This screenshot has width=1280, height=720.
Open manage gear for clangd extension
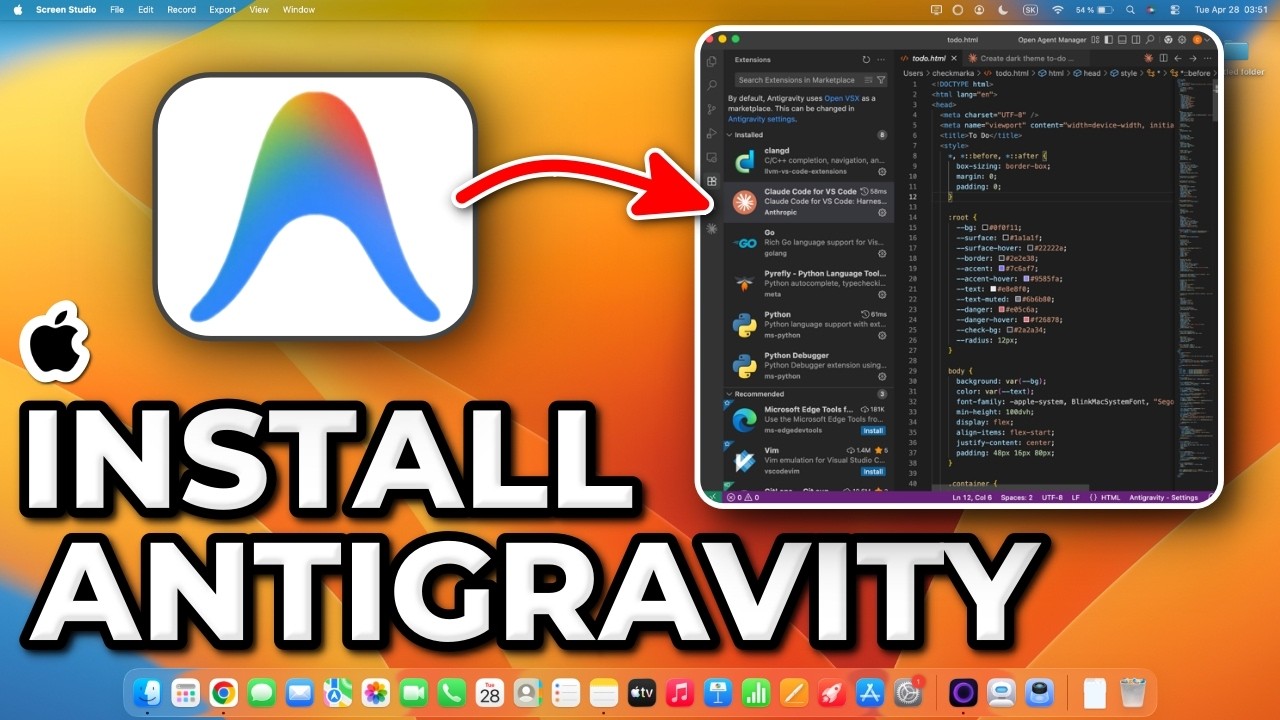coord(882,172)
